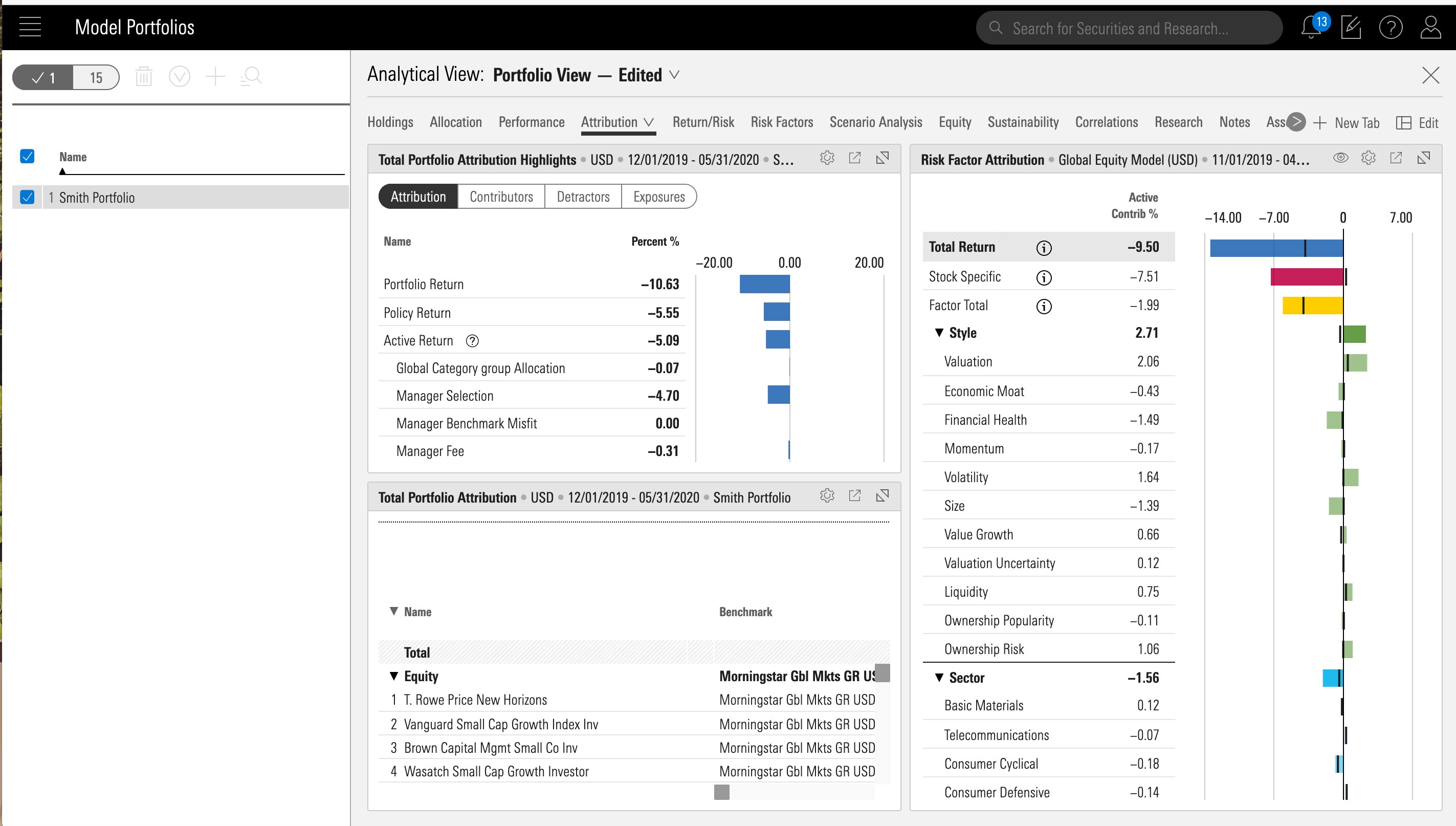Image resolution: width=1456 pixels, height=826 pixels.
Task: Sort by the Name column arrow
Action: coord(62,171)
